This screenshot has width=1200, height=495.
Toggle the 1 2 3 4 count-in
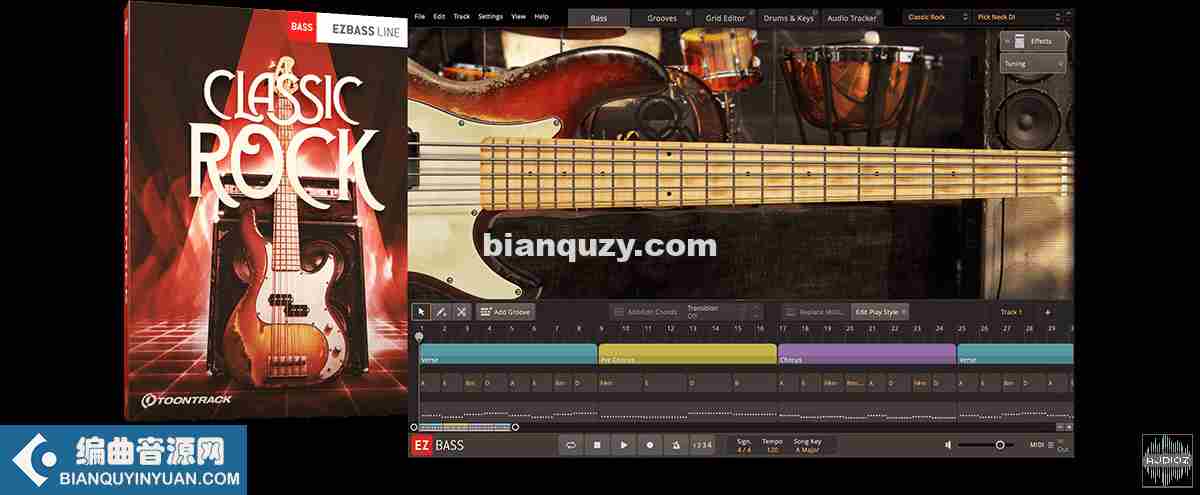click(x=702, y=445)
